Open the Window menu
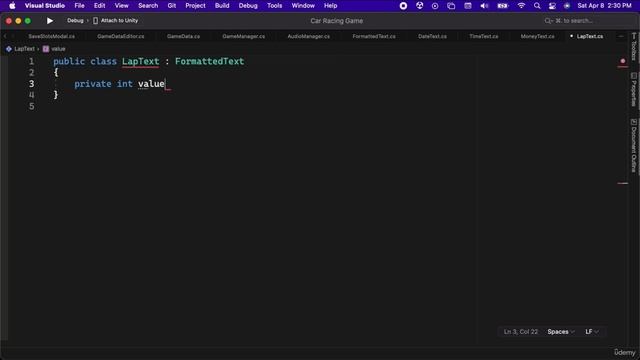This screenshot has width=640, height=360. tap(303, 6)
